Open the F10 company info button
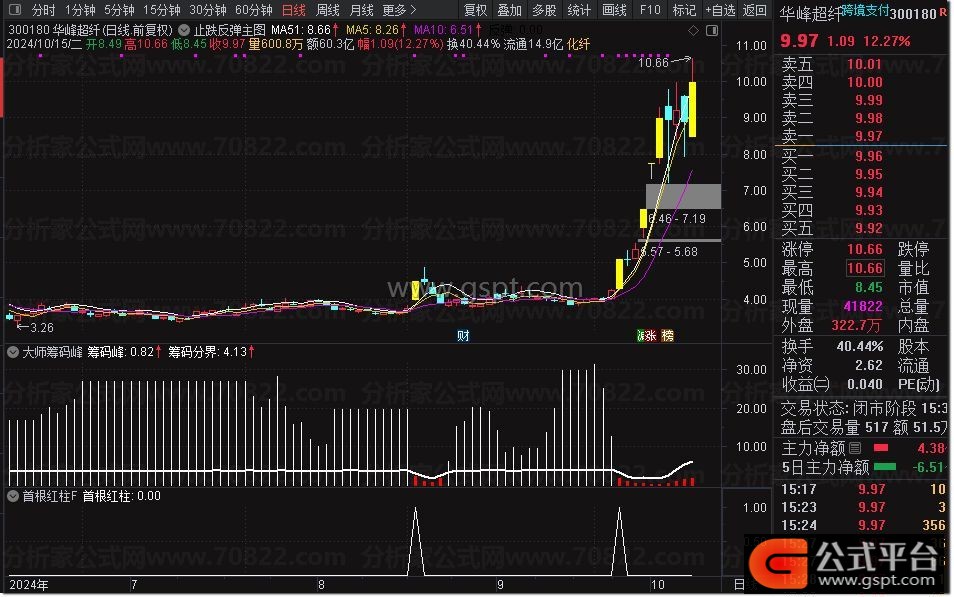Screen dimensions: 954x597 (650, 10)
